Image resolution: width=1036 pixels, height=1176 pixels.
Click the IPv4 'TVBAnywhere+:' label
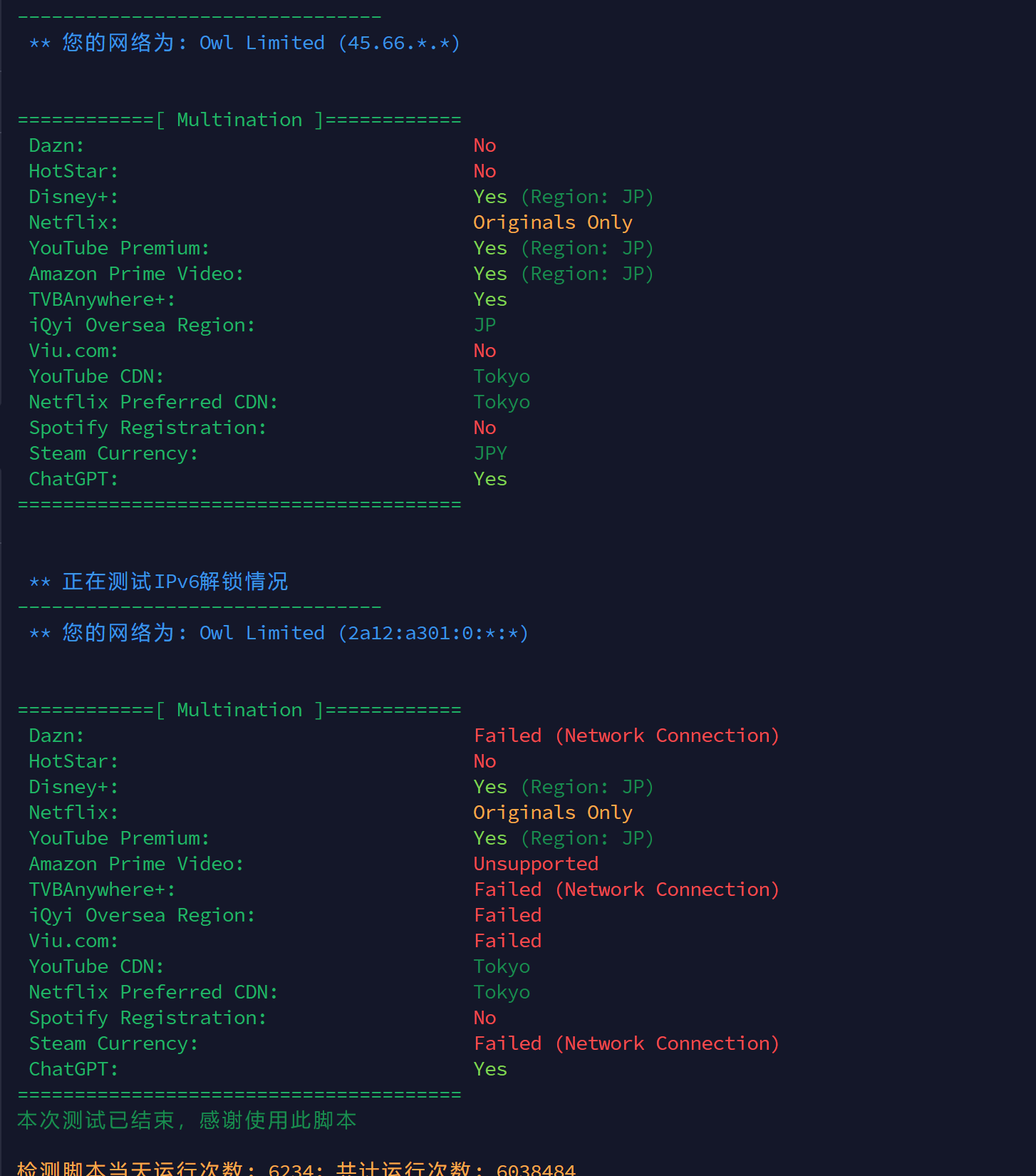[102, 299]
